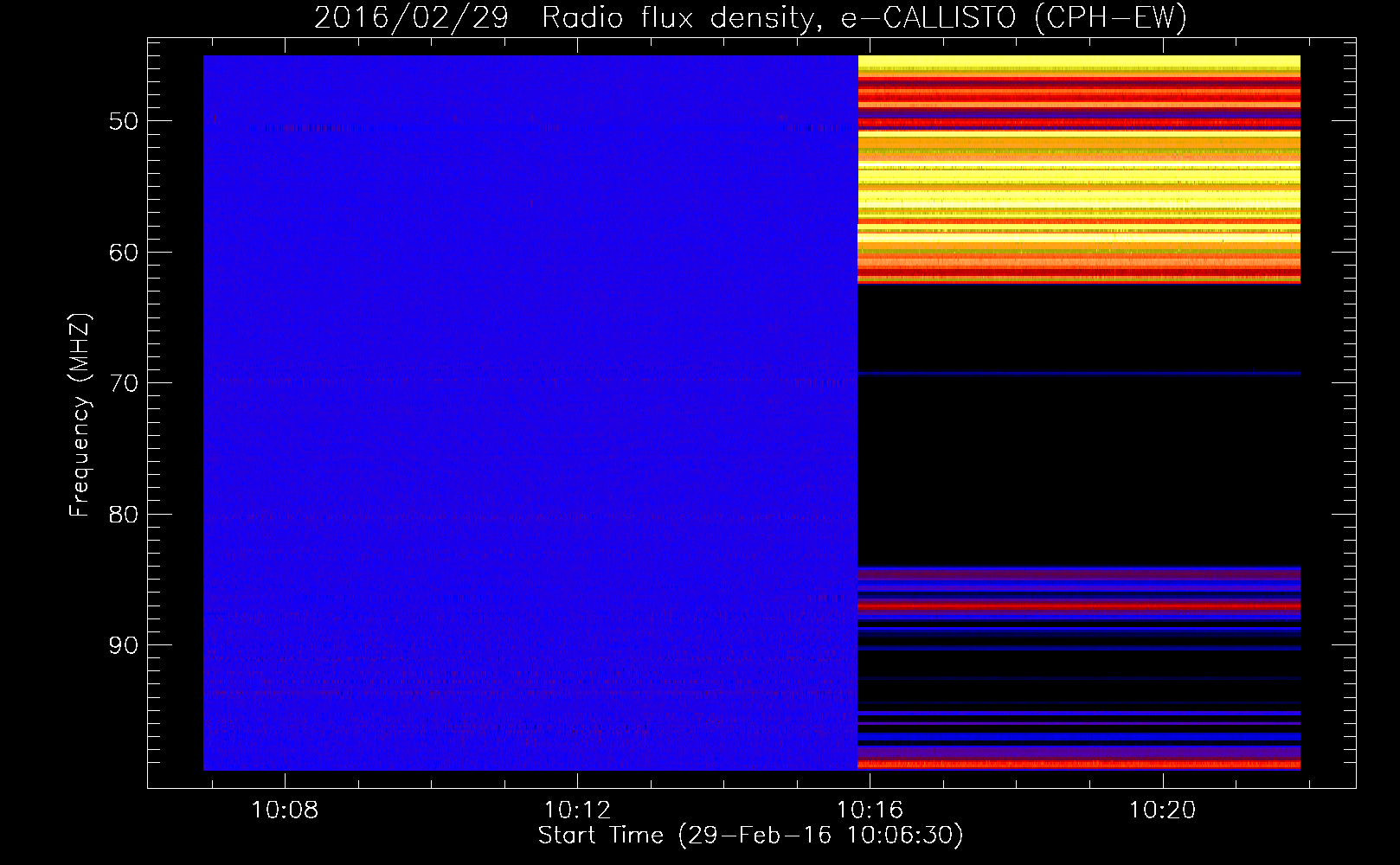This screenshot has width=1400, height=865.
Task: Click the 10:16 time tick label
Action: click(870, 810)
